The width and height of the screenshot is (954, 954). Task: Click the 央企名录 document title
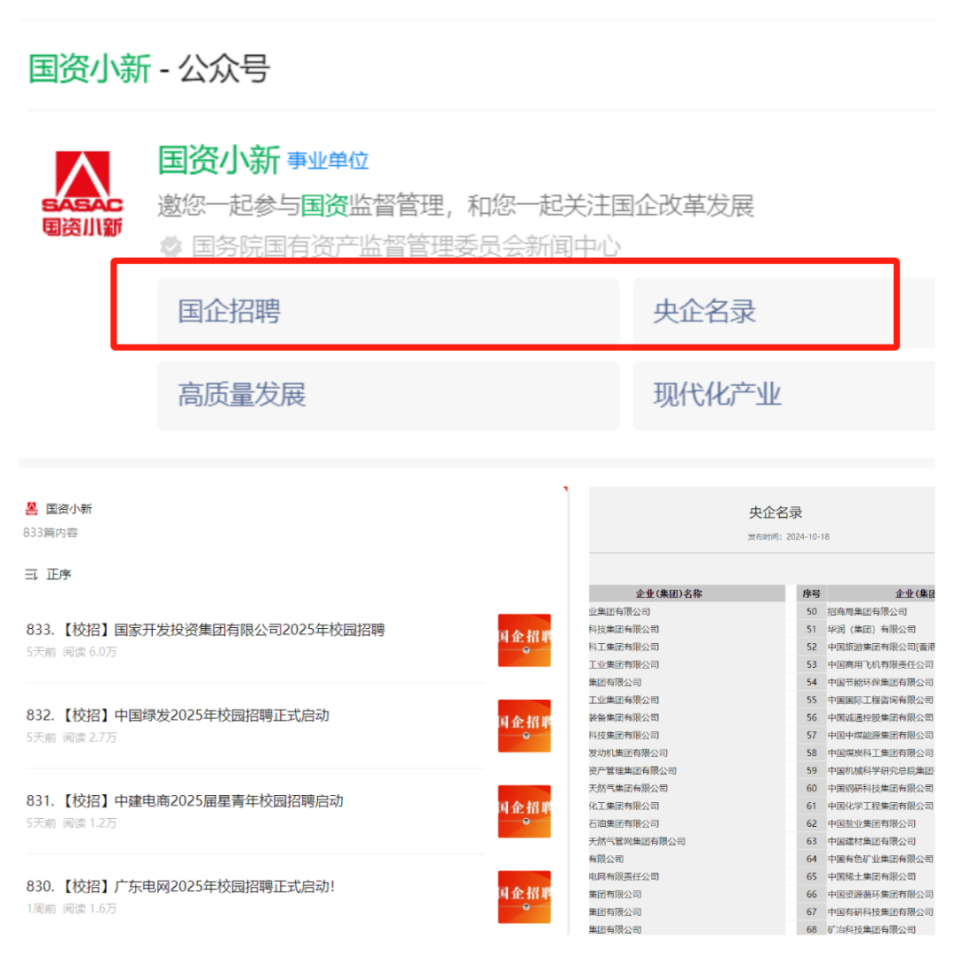coord(775,512)
